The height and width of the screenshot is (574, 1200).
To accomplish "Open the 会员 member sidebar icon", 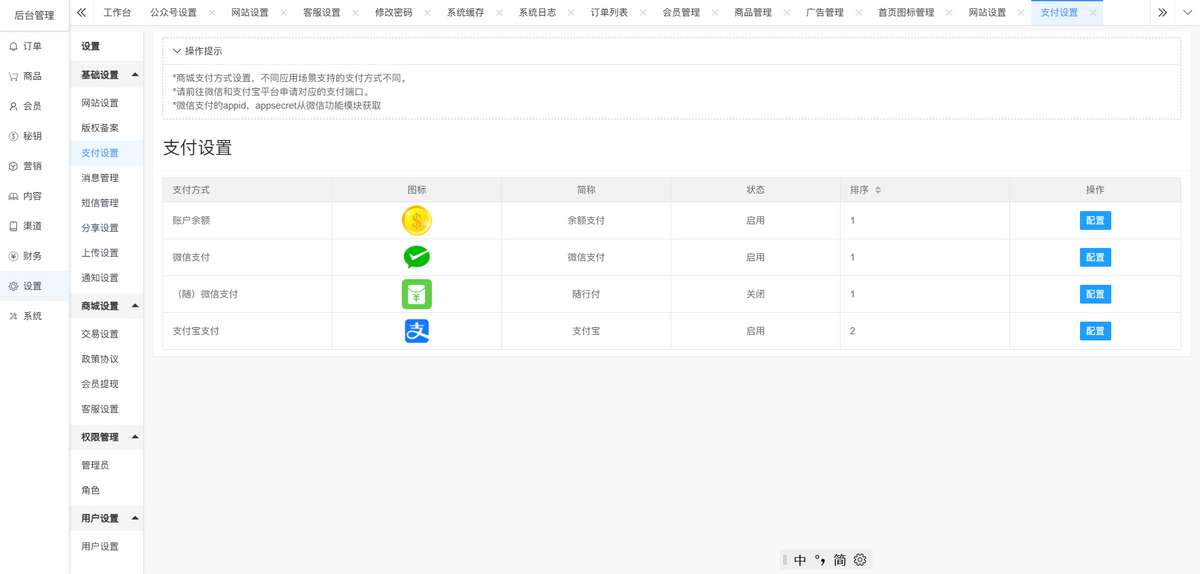I will tap(13, 106).
